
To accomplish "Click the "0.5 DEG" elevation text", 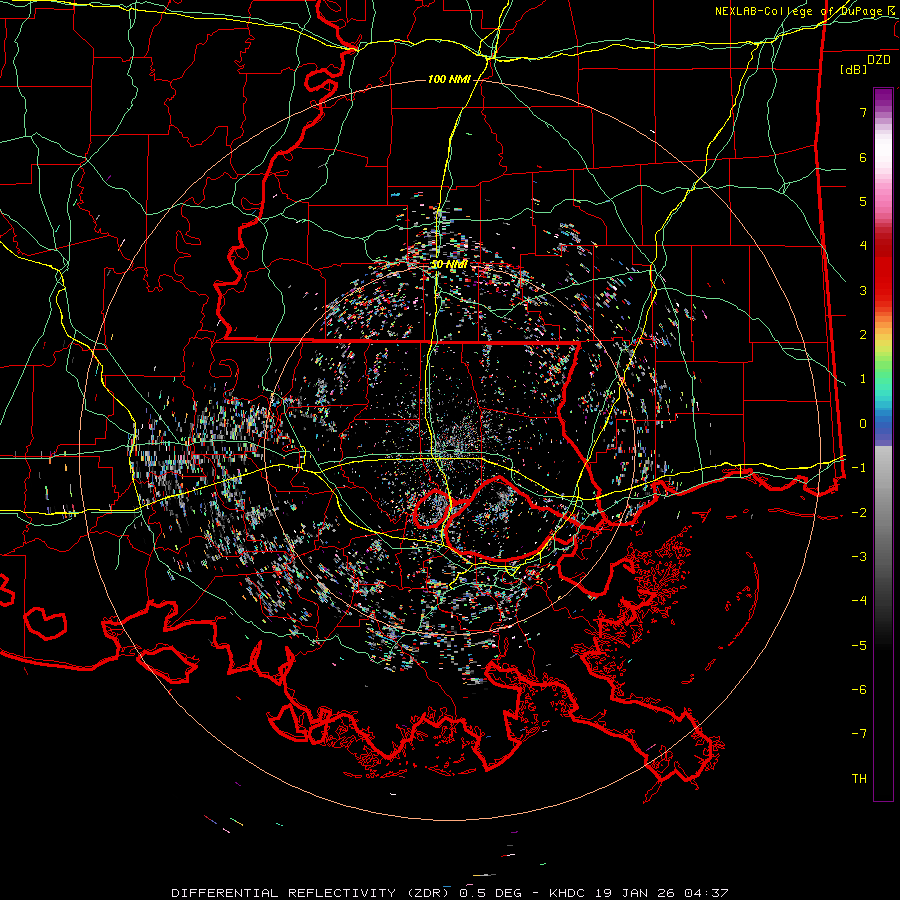I will [x=490, y=893].
